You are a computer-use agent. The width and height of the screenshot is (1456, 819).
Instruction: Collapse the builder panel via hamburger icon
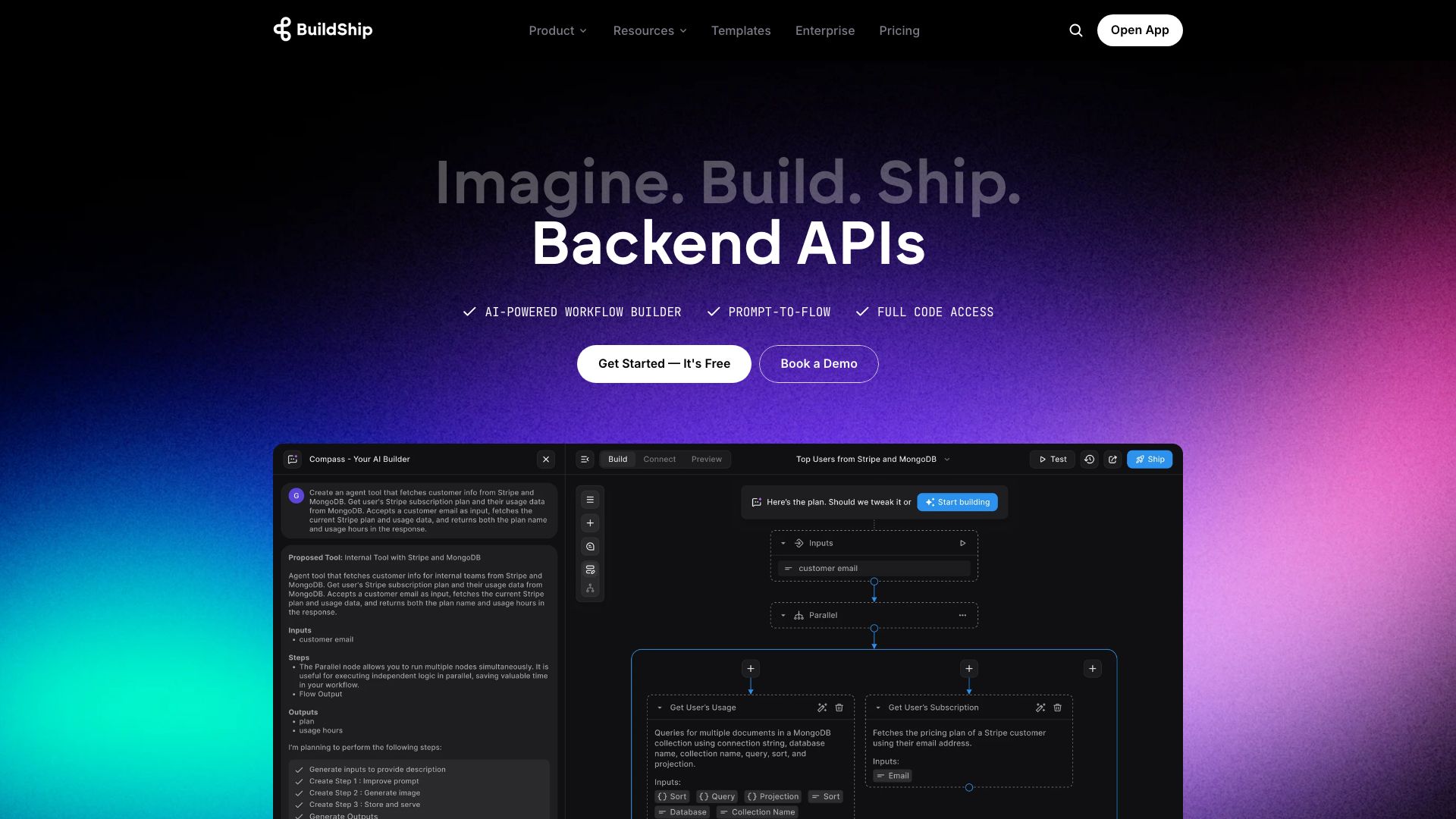[585, 459]
